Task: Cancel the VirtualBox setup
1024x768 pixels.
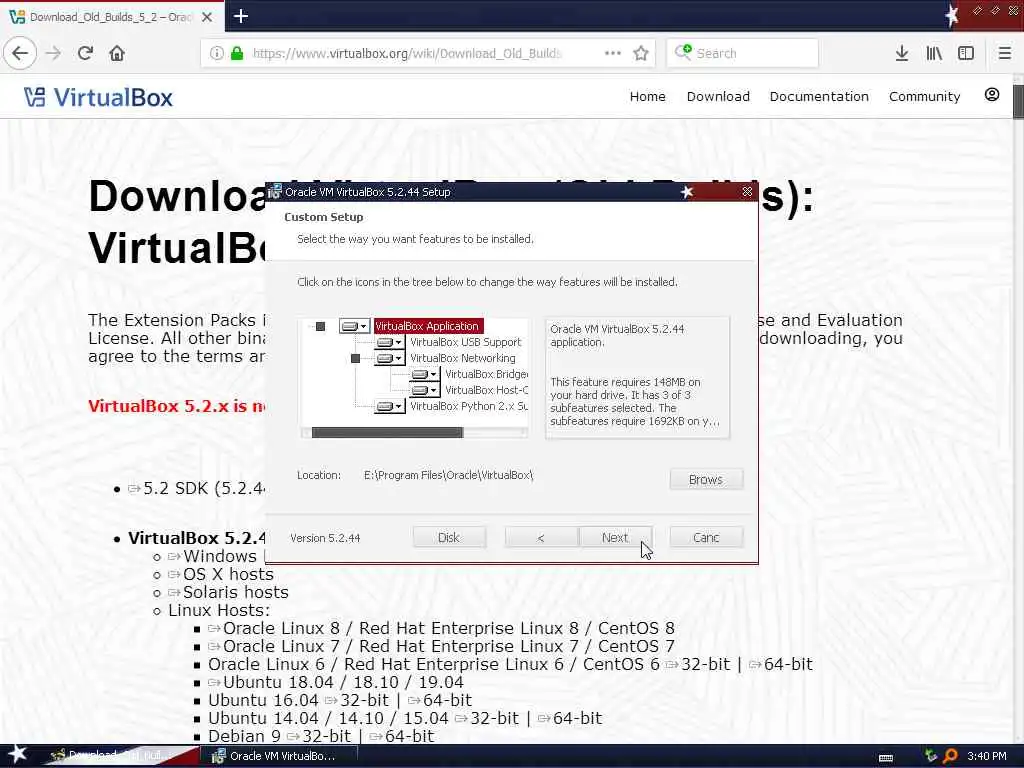Action: click(706, 537)
